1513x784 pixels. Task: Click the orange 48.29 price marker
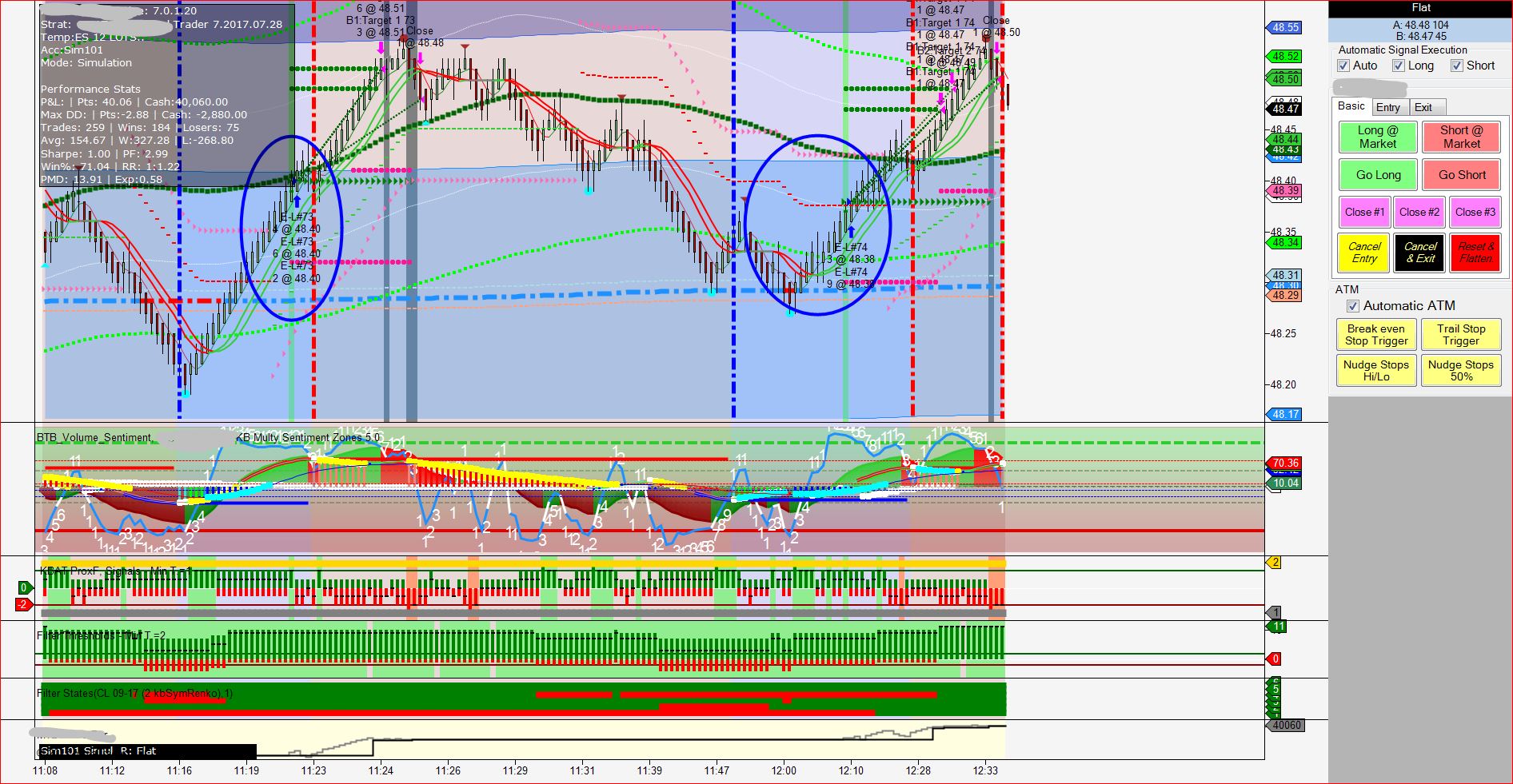click(x=1284, y=296)
